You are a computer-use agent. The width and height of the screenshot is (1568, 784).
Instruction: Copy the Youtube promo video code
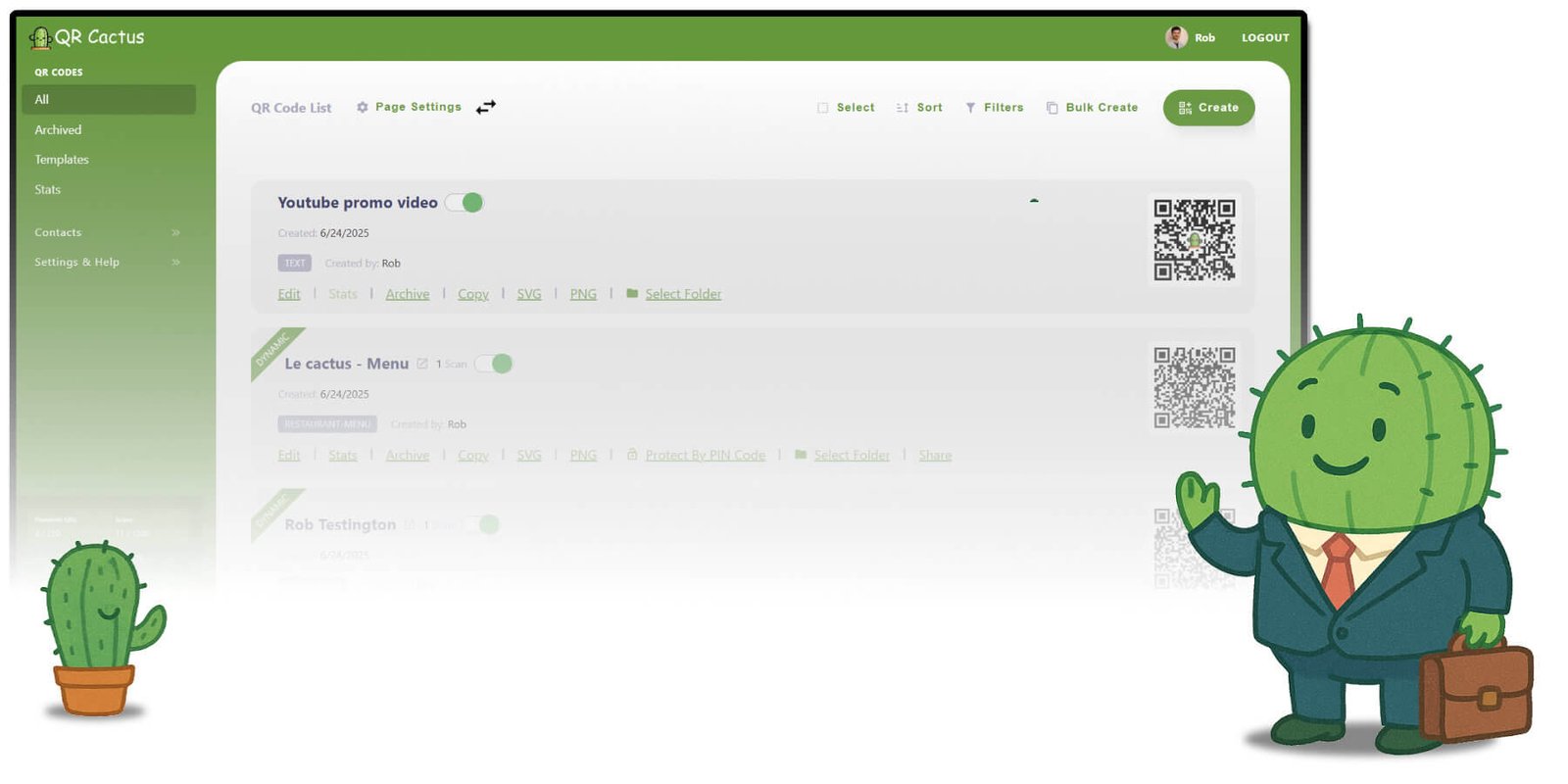[473, 294]
